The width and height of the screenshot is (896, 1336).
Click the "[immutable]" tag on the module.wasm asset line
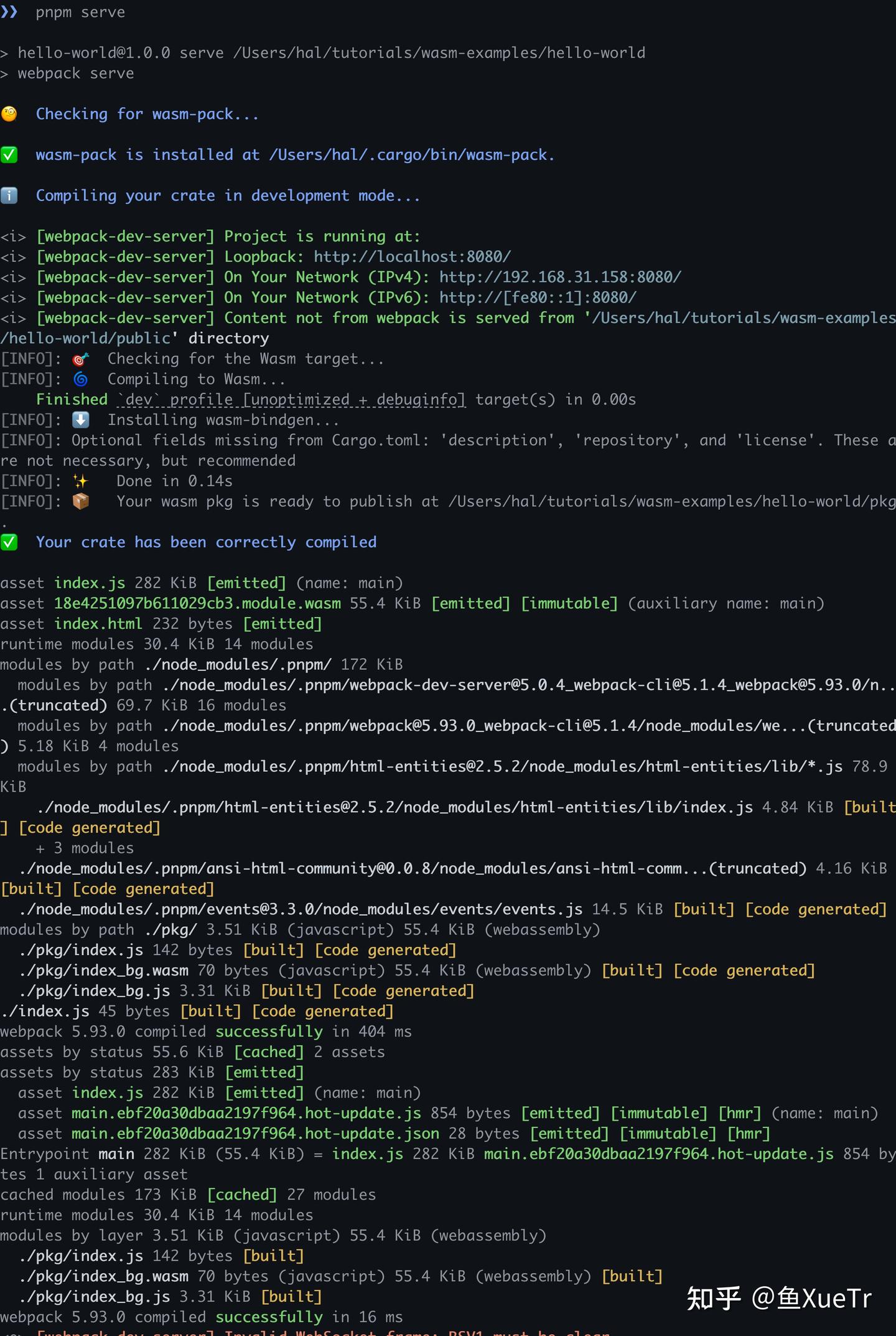tap(569, 603)
